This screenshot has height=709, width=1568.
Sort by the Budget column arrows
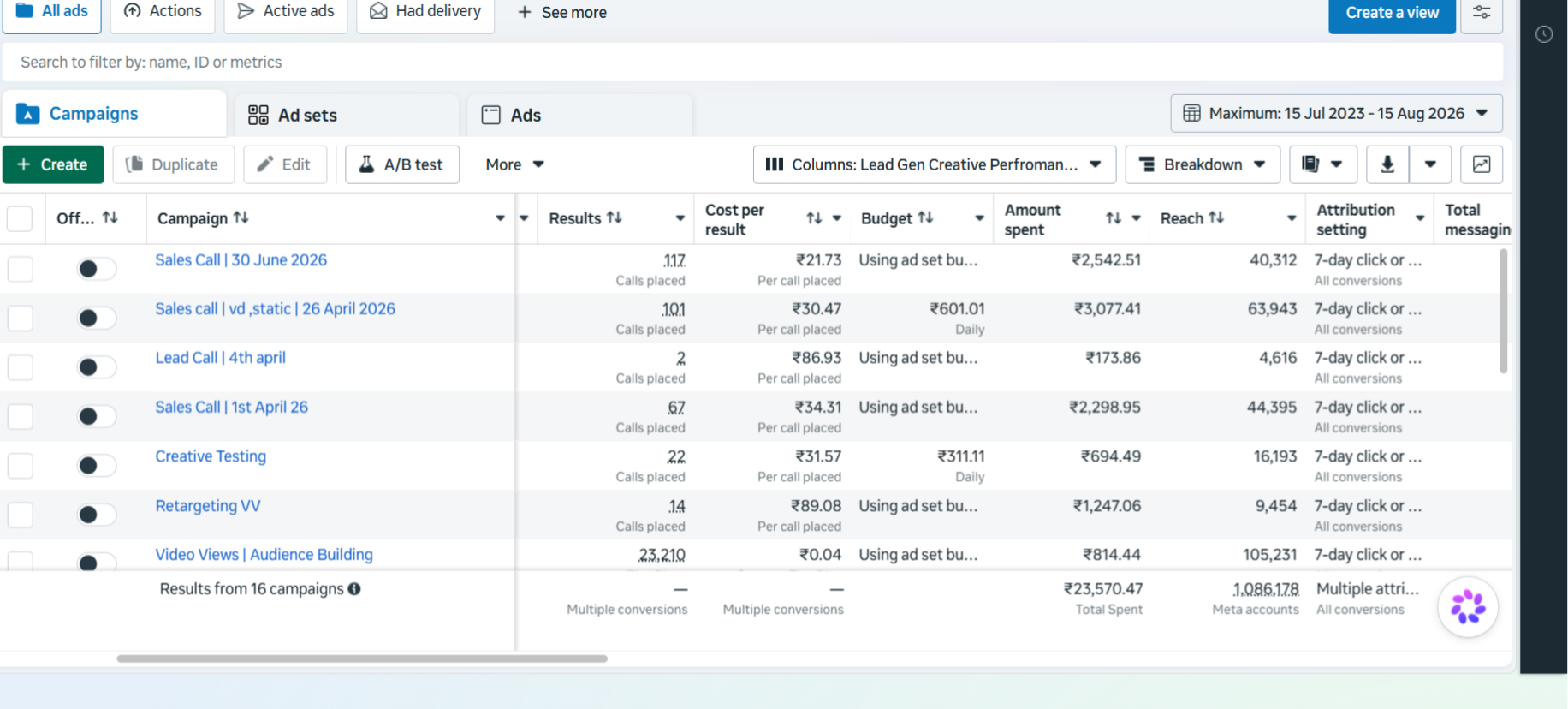[x=925, y=218]
